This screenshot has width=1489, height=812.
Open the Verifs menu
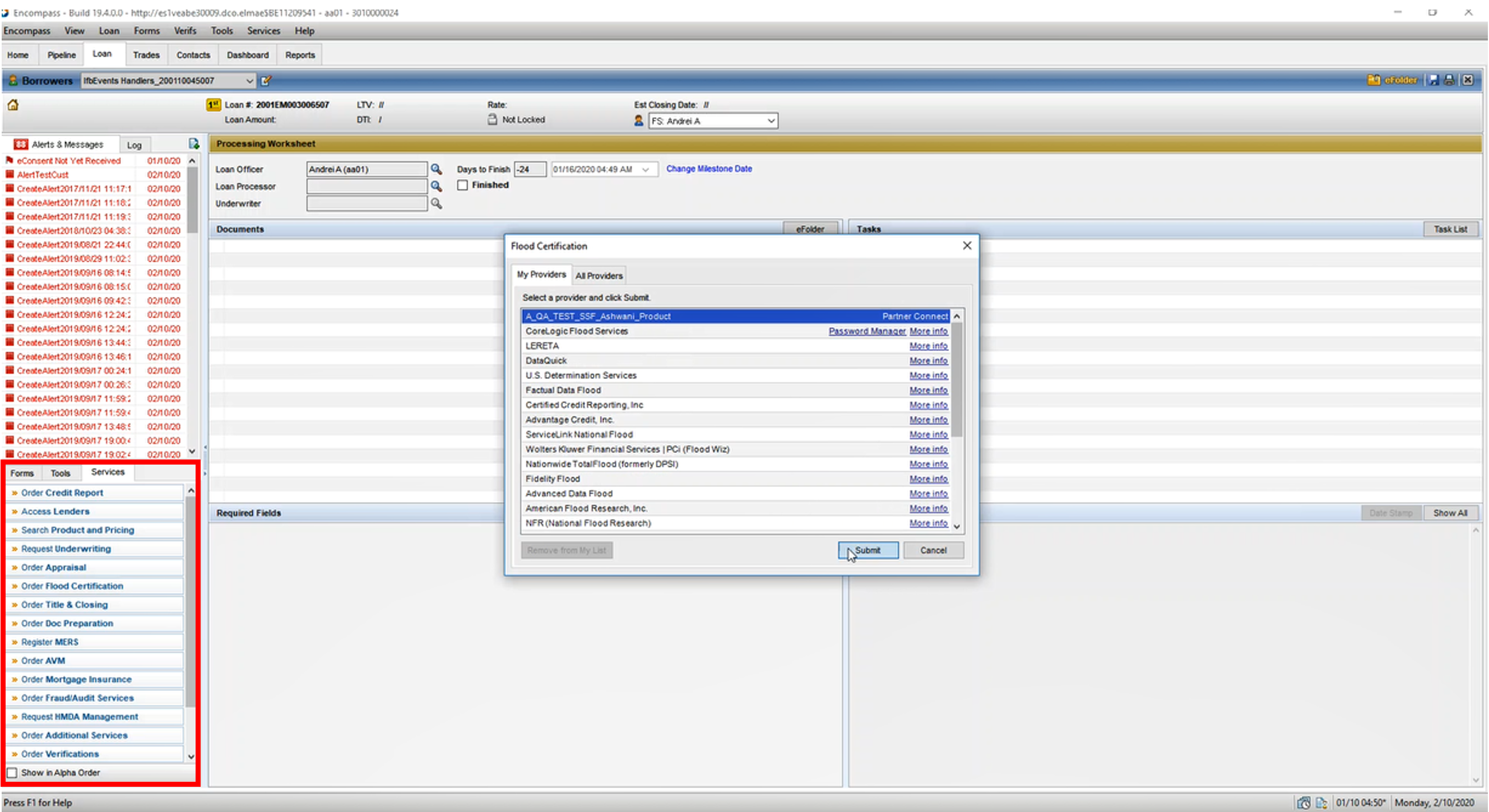tap(185, 31)
